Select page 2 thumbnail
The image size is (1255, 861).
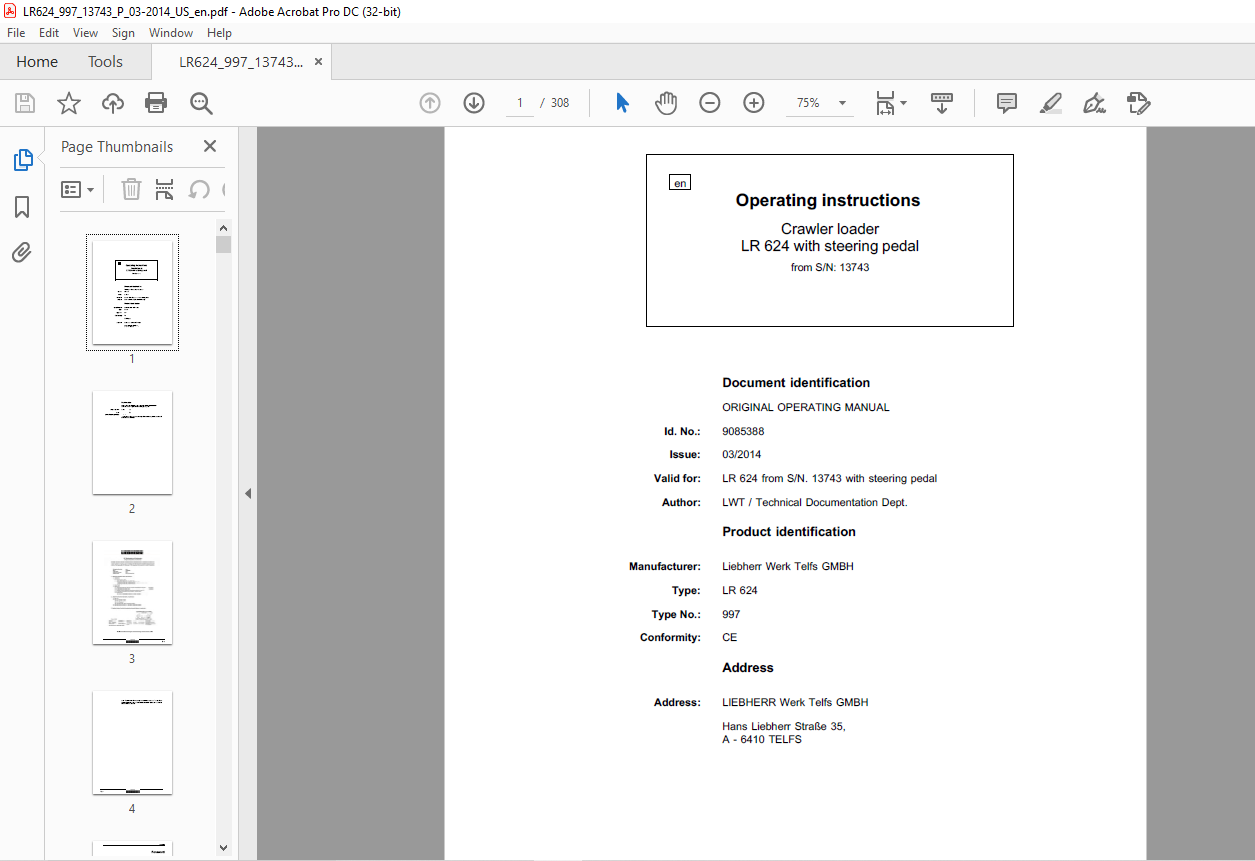coord(132,442)
